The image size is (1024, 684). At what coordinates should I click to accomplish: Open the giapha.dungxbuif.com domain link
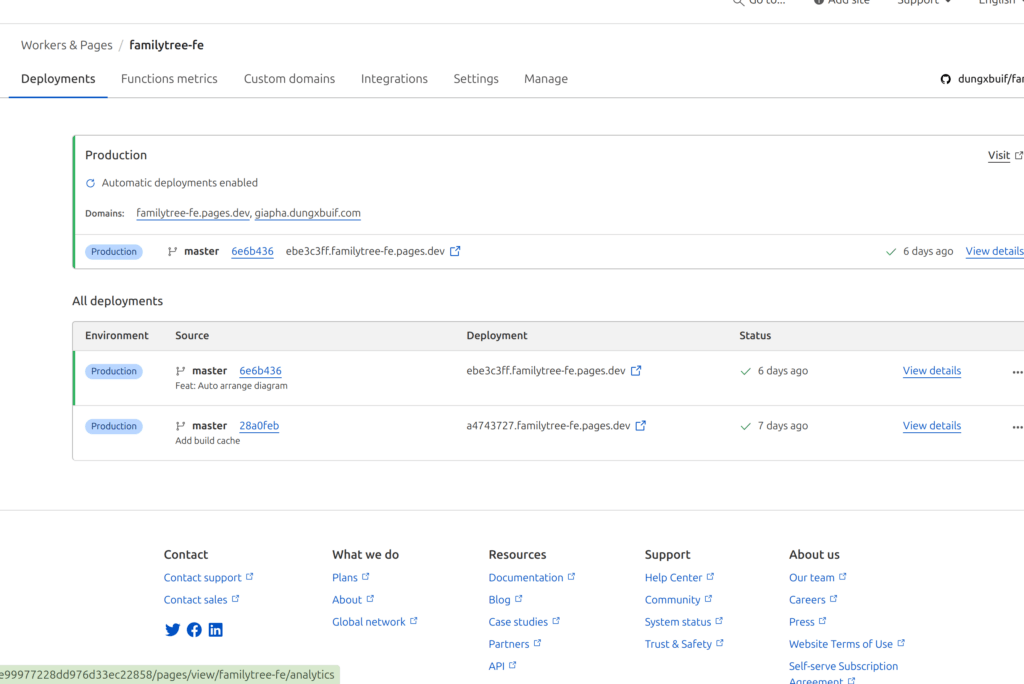pos(308,213)
